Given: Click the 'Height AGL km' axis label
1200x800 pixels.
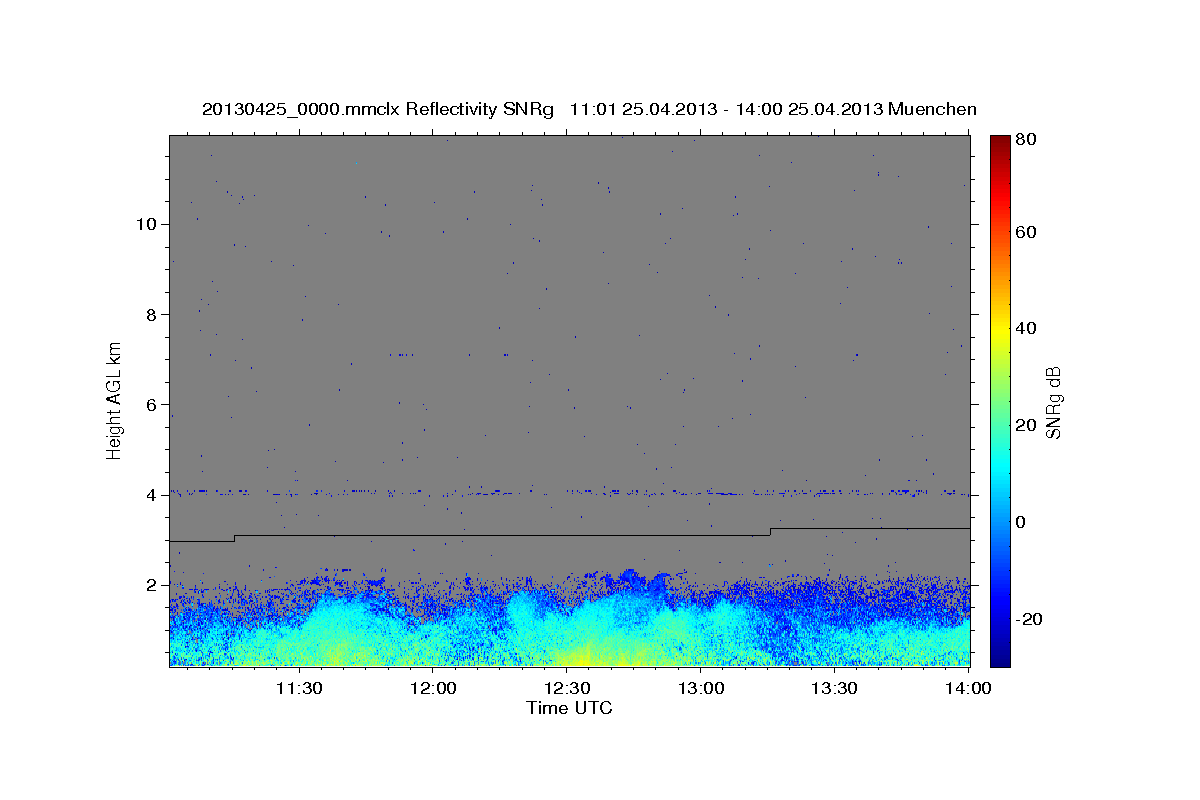Looking at the screenshot, I should pos(115,400).
